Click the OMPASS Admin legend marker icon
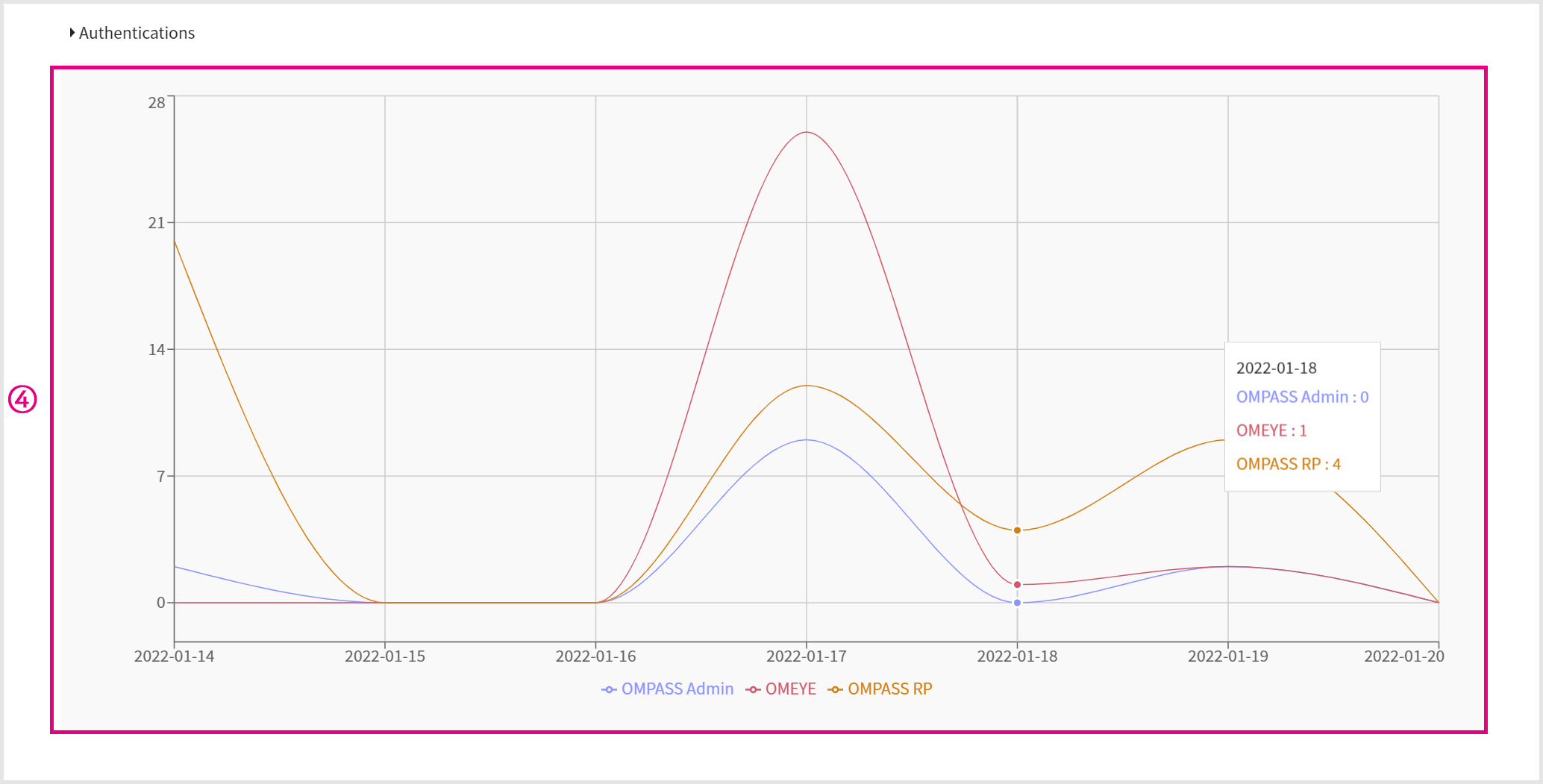The width and height of the screenshot is (1543, 784). pyautogui.click(x=609, y=689)
